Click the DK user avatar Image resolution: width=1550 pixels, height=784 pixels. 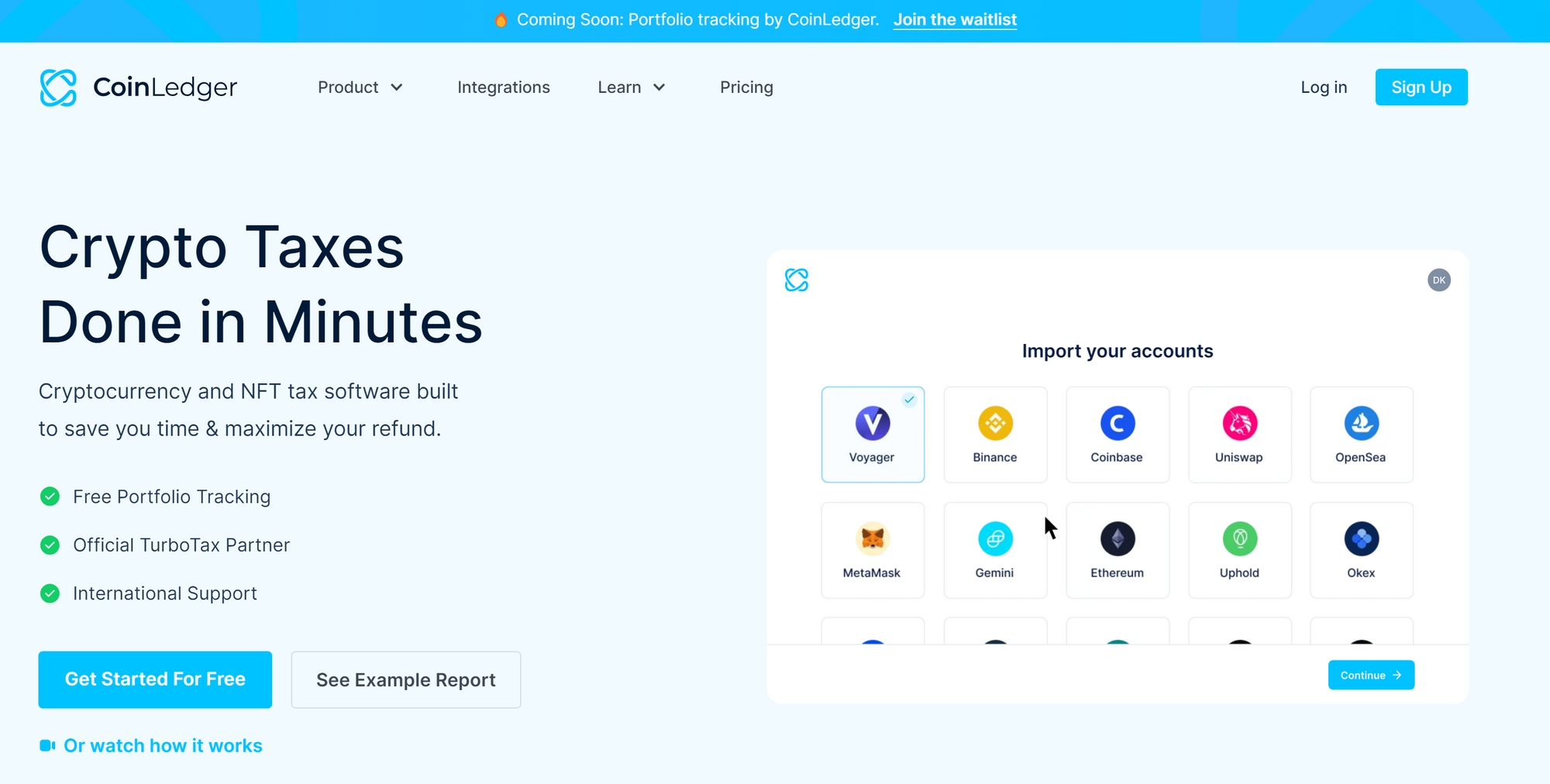pos(1439,280)
